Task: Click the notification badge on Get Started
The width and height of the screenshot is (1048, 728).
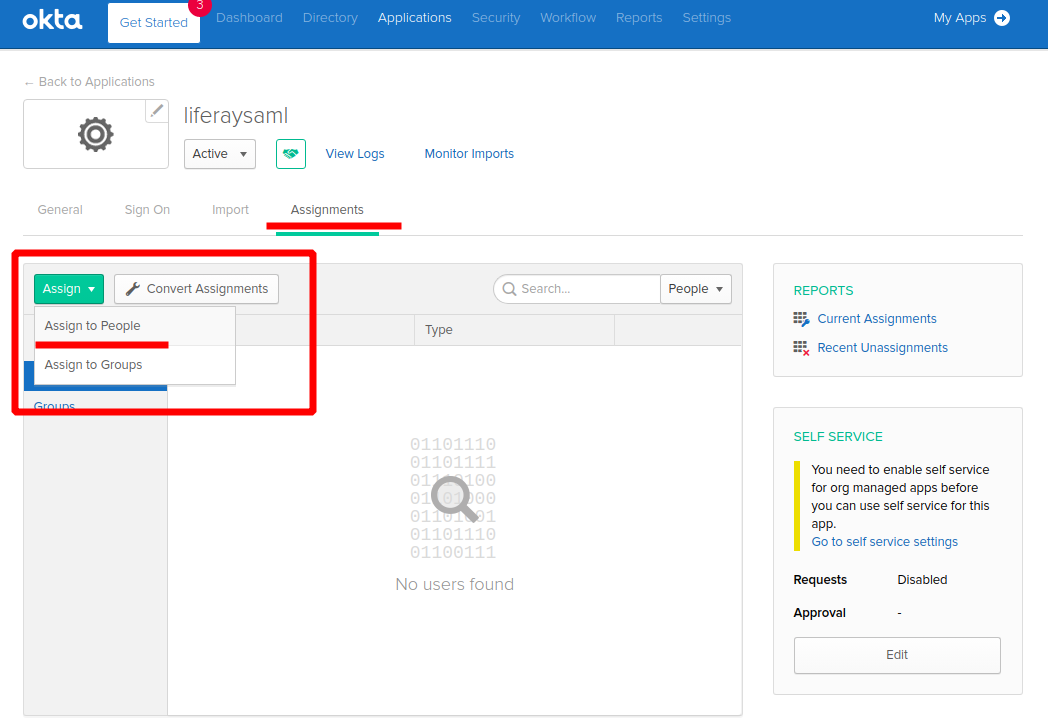Action: (199, 6)
